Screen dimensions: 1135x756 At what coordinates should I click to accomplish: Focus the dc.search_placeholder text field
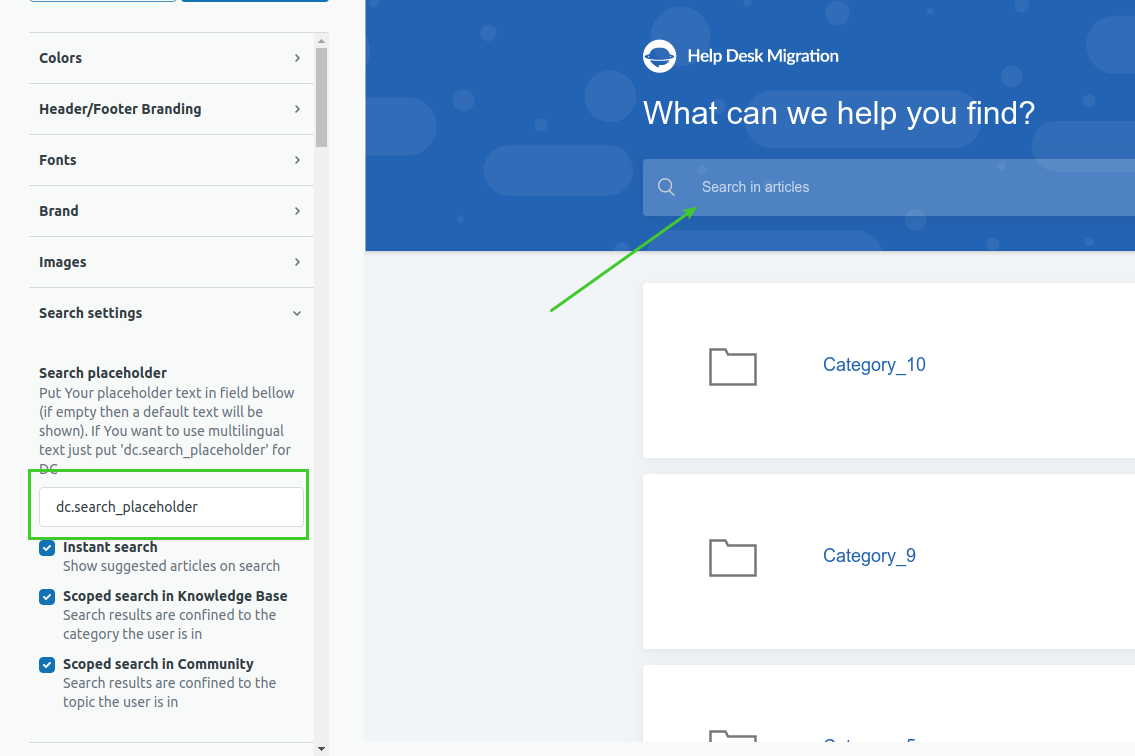(x=171, y=507)
